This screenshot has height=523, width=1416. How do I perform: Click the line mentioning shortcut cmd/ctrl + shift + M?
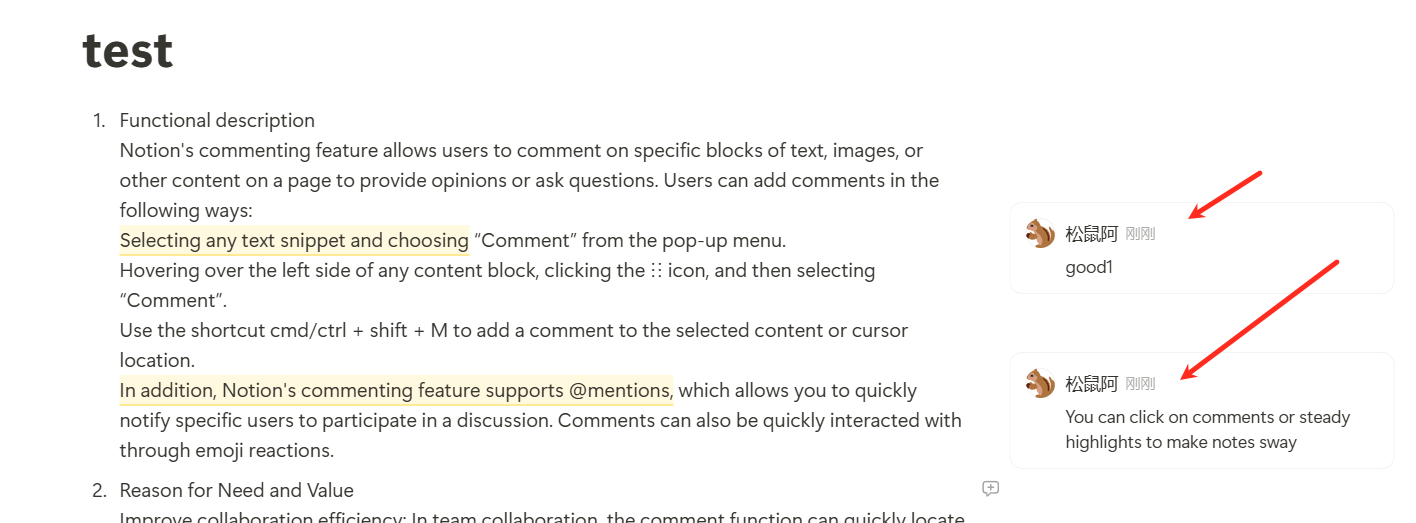pos(513,330)
